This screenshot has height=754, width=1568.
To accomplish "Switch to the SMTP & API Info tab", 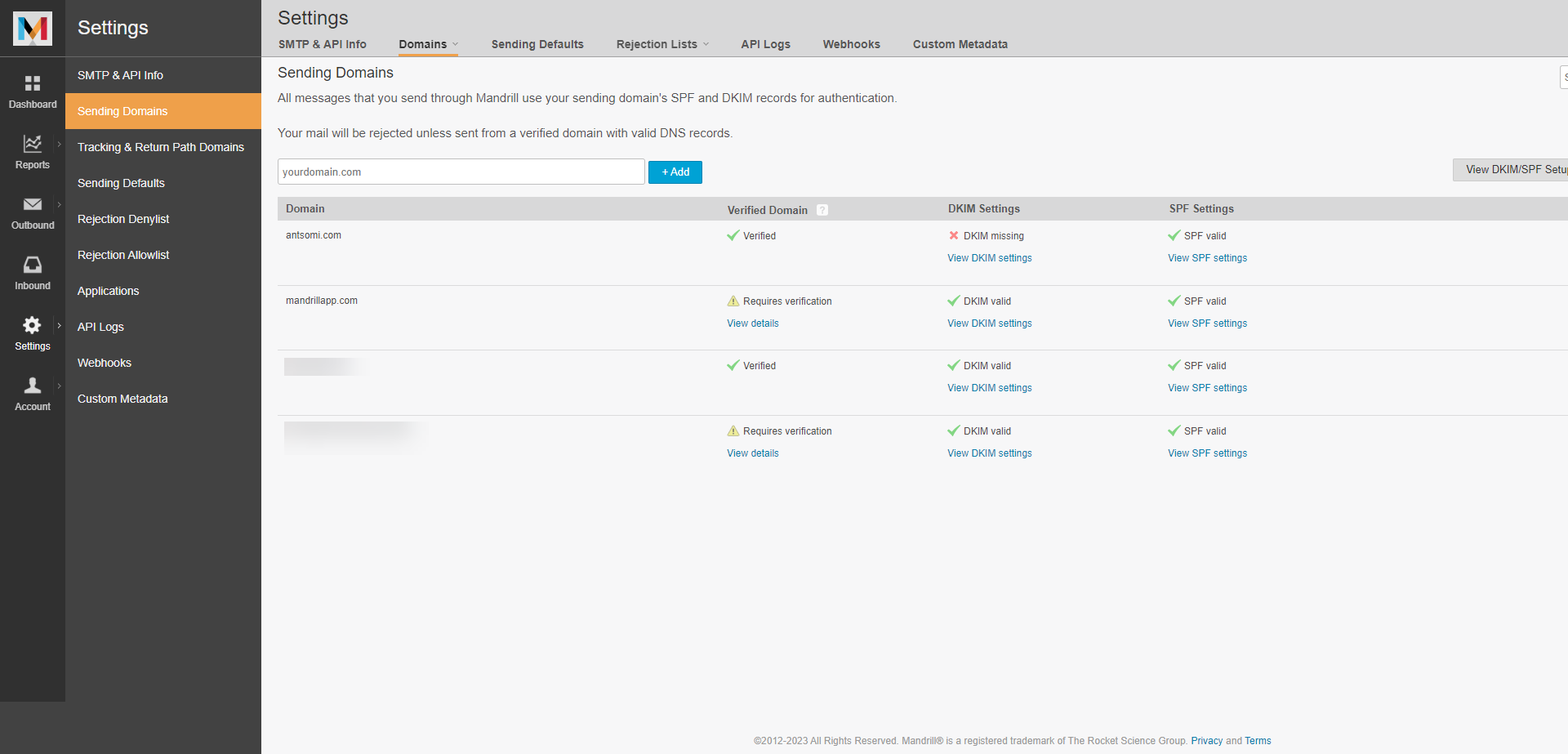I will pos(323,44).
